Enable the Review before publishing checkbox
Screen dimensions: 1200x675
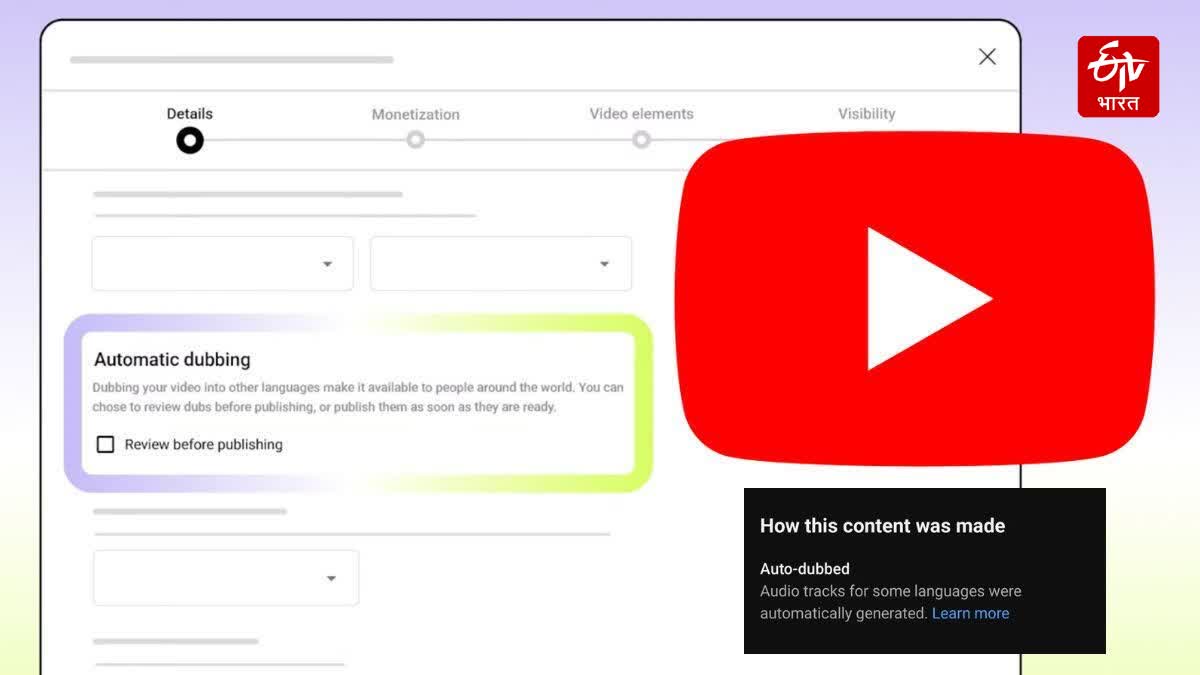point(105,444)
